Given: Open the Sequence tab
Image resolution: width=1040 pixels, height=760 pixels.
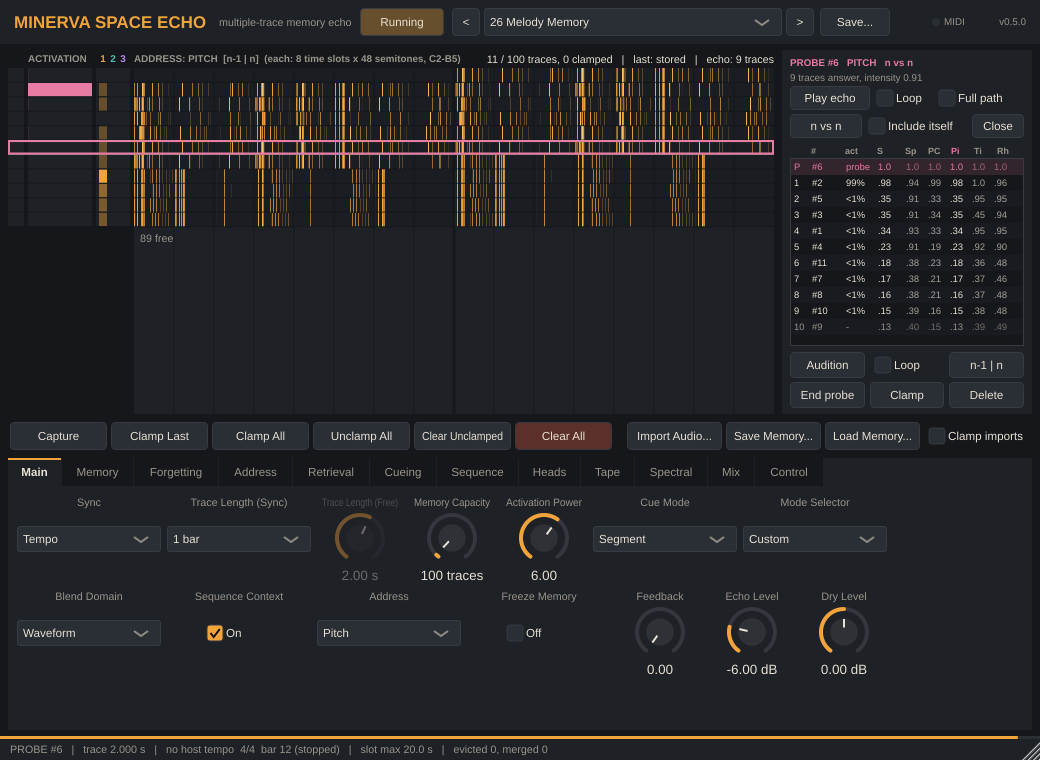Looking at the screenshot, I should tap(478, 472).
